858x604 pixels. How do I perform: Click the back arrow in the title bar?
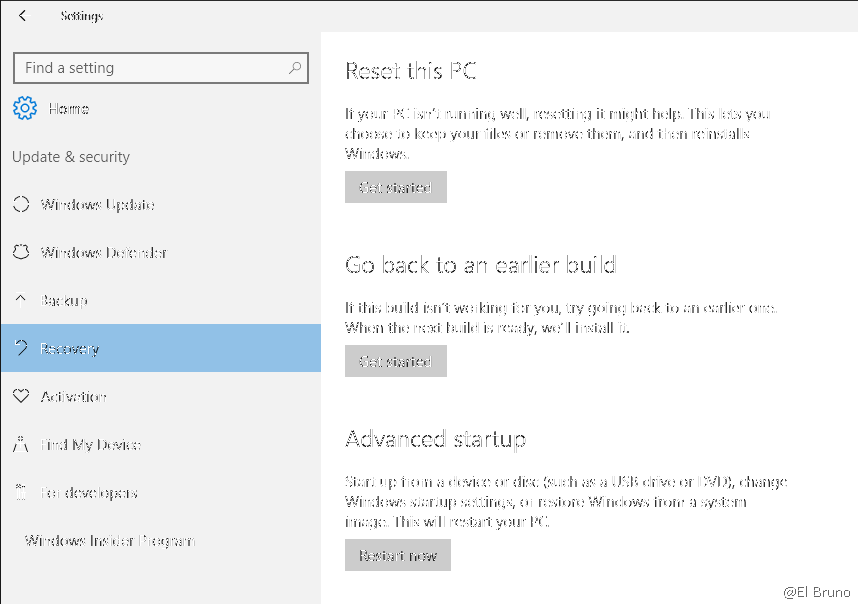pos(25,16)
